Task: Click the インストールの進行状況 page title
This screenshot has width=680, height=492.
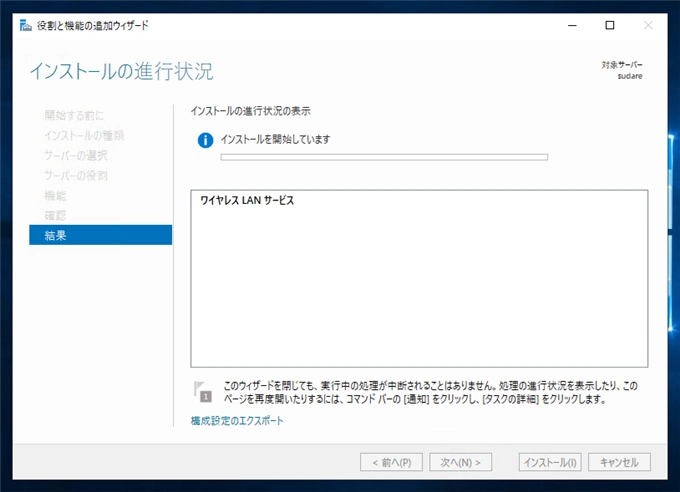Action: coord(121,71)
